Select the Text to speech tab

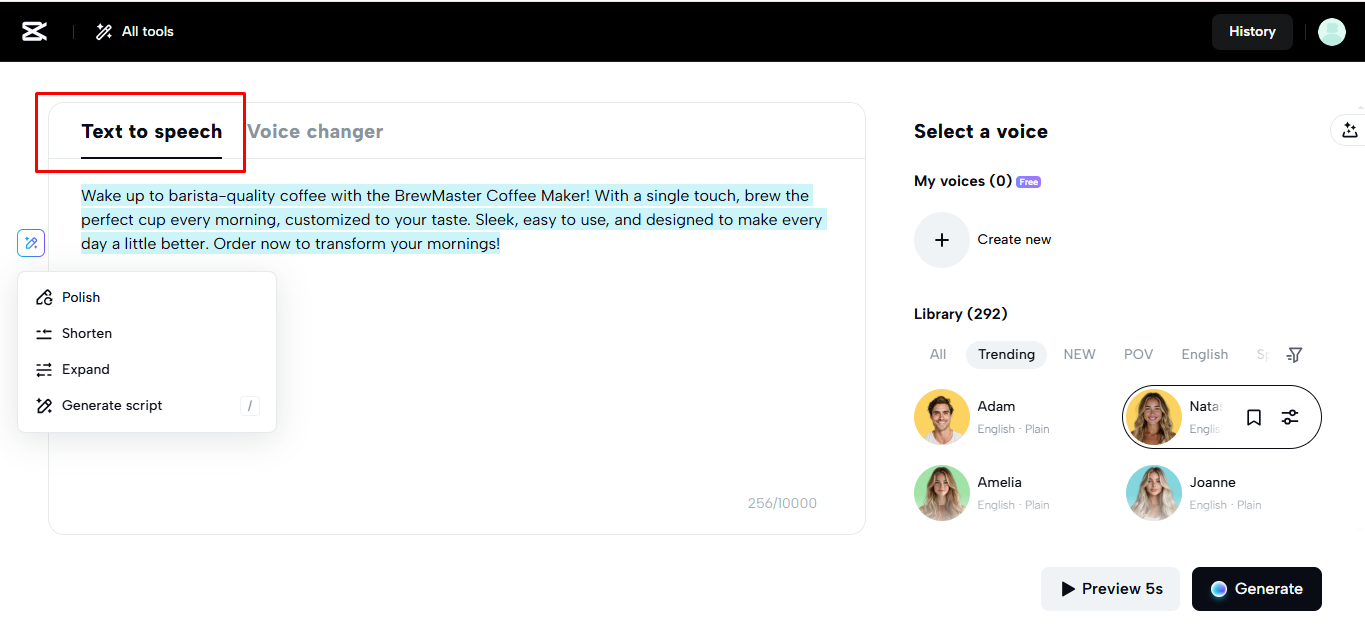(152, 131)
